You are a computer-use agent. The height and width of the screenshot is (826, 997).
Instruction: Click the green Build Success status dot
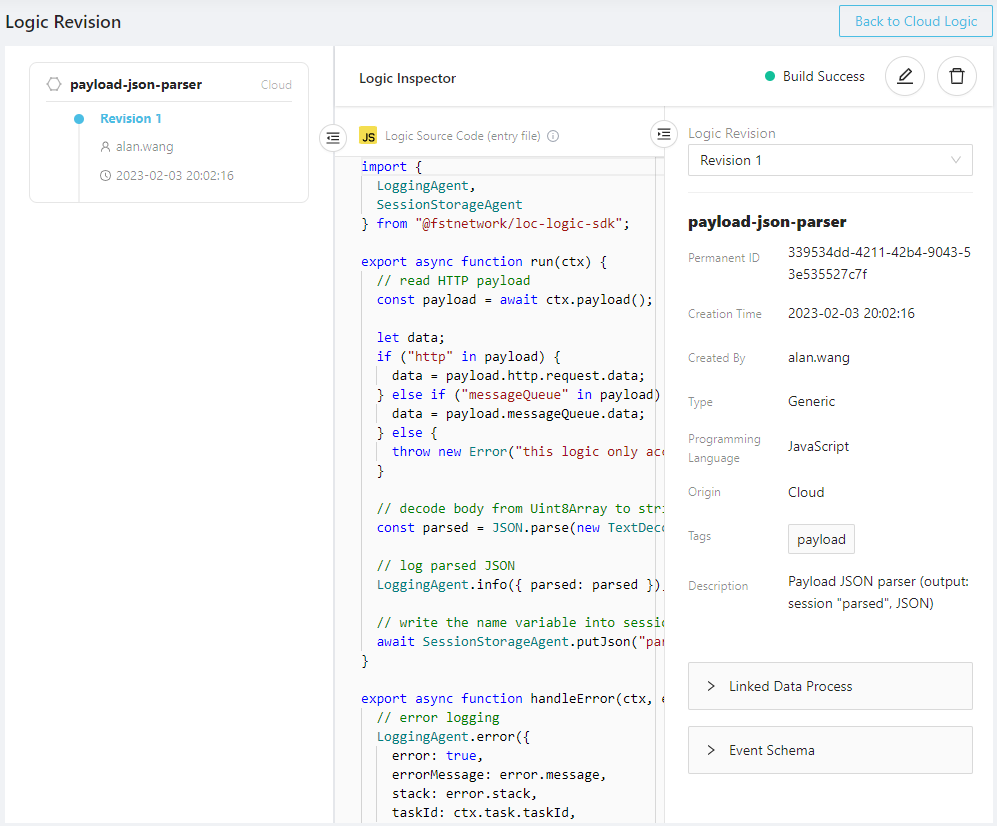770,77
